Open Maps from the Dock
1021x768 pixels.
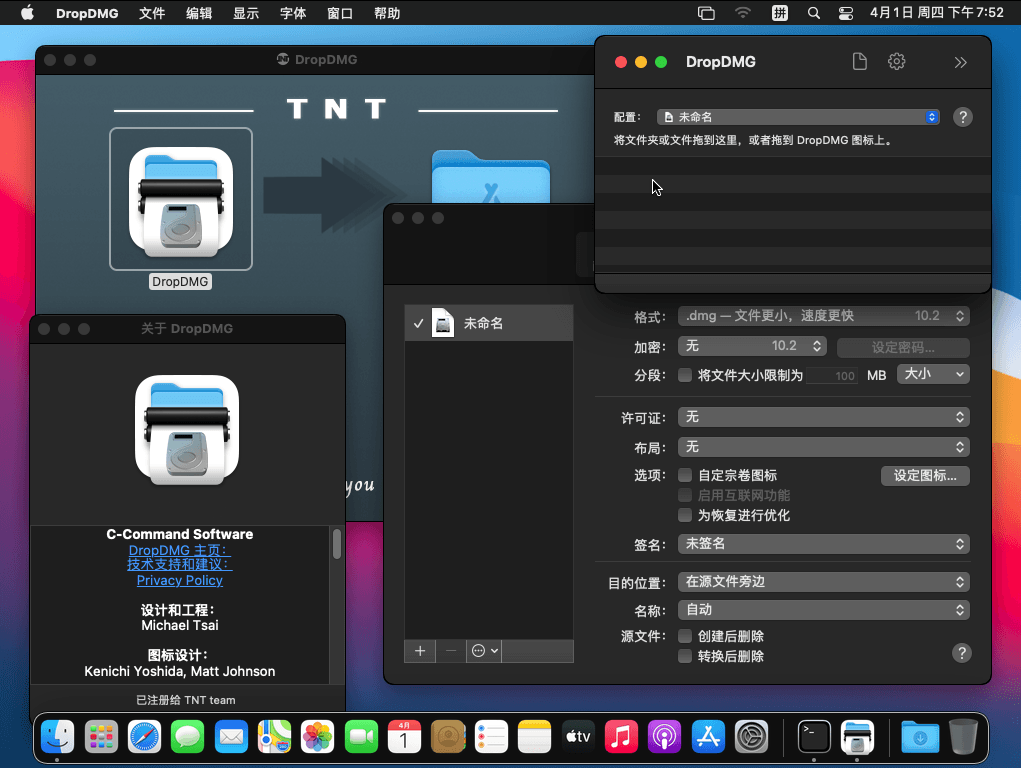274,737
